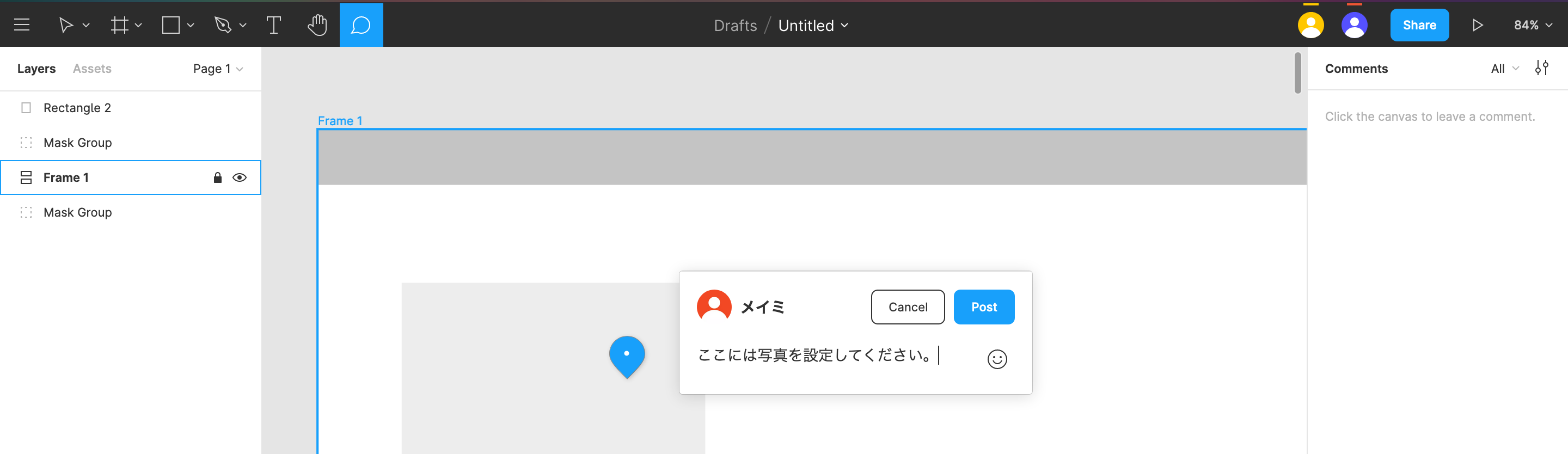Select the Pen tool
Screen dimensions: 1568x454
[223, 25]
